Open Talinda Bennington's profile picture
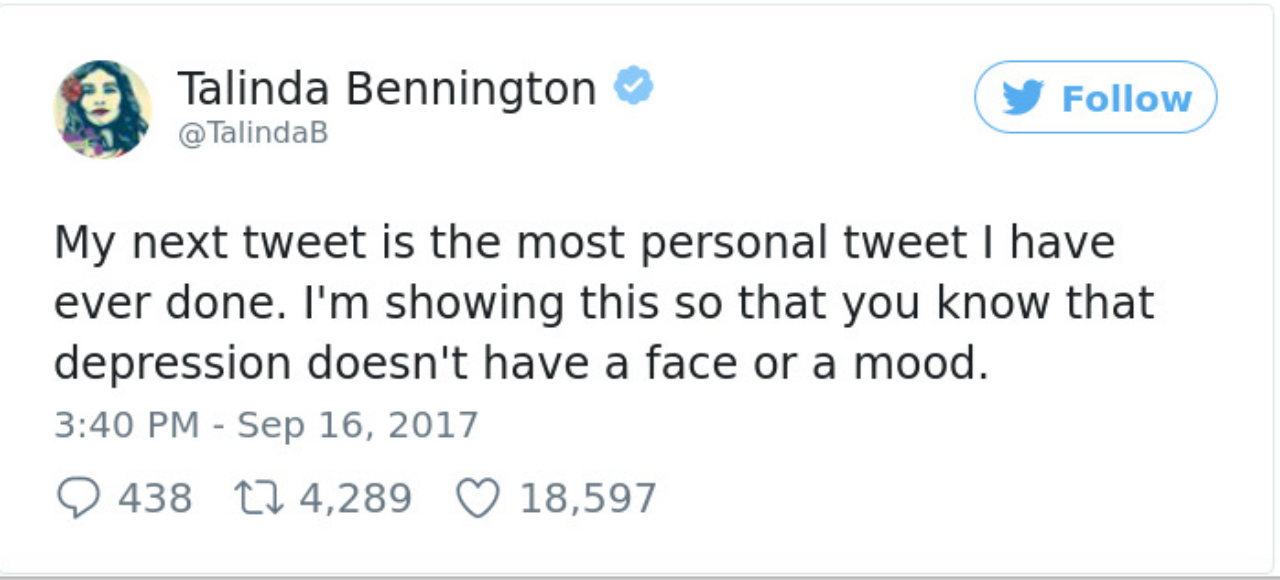Image resolution: width=1280 pixels, height=580 pixels. [102, 109]
